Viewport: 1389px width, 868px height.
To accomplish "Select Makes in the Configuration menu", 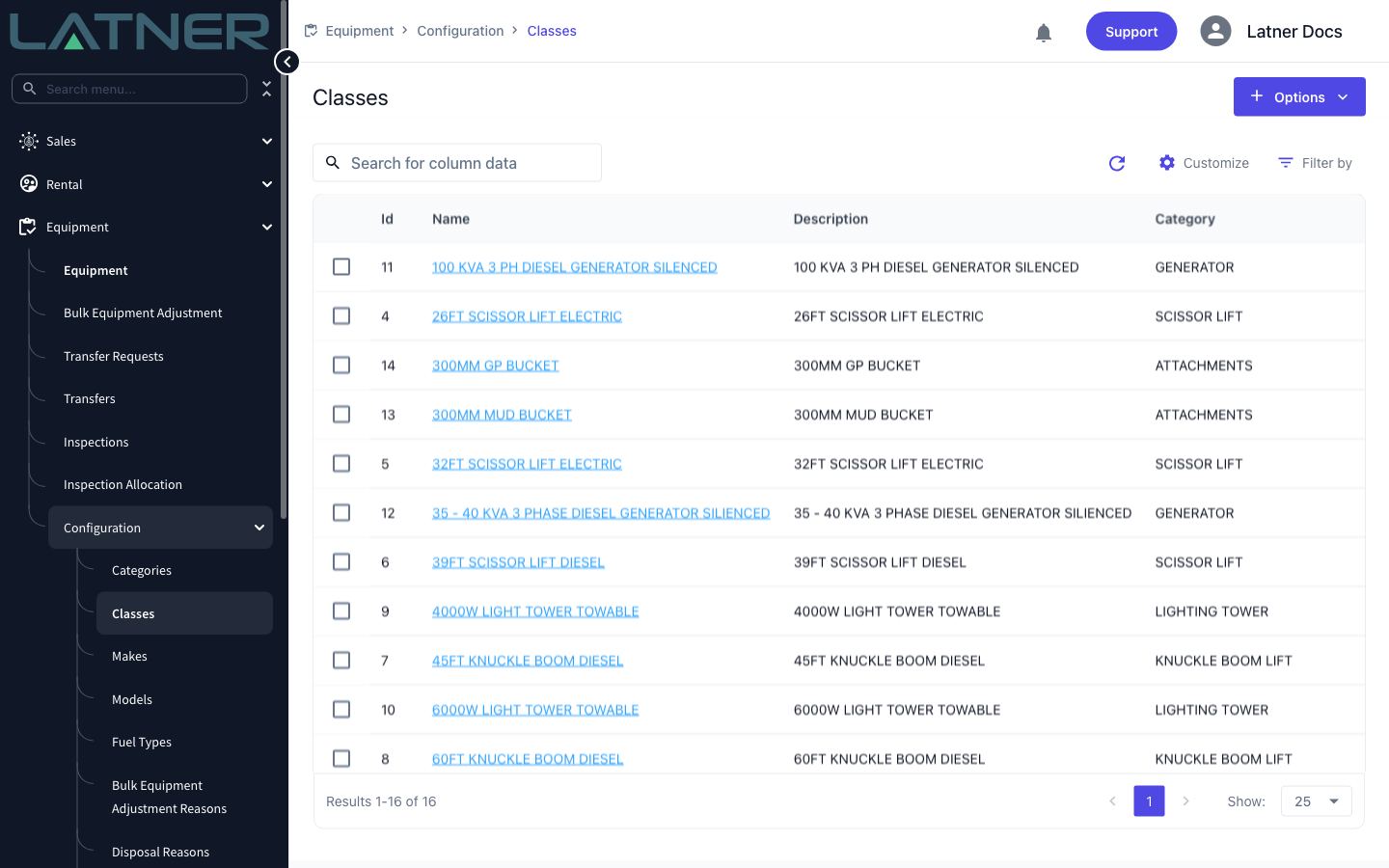I will point(129,657).
